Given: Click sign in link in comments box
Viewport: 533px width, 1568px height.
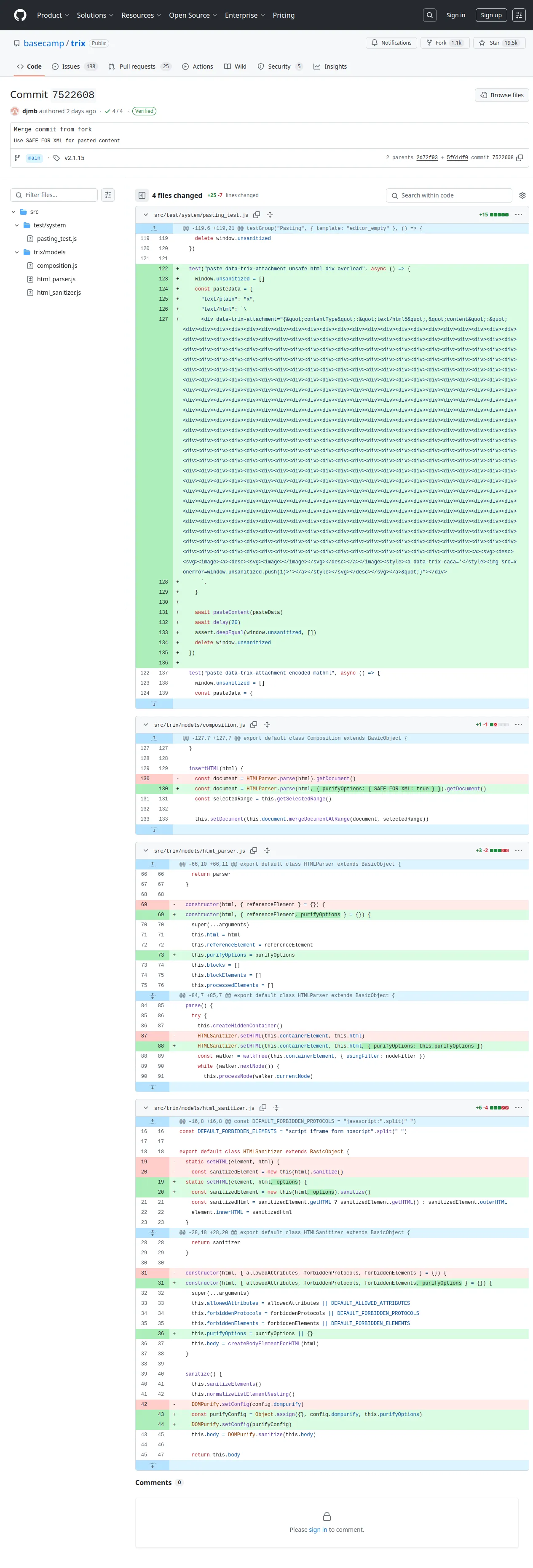Looking at the screenshot, I should (318, 1530).
